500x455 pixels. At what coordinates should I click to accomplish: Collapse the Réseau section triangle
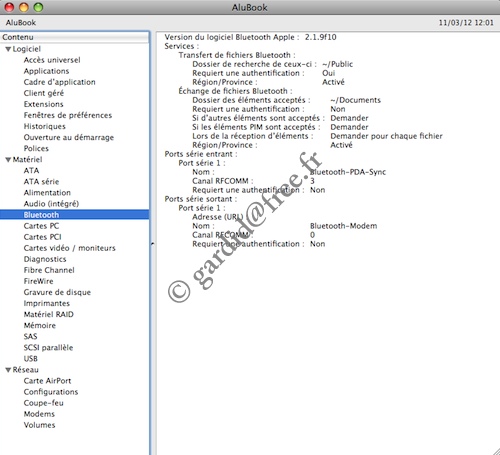pyautogui.click(x=8, y=370)
